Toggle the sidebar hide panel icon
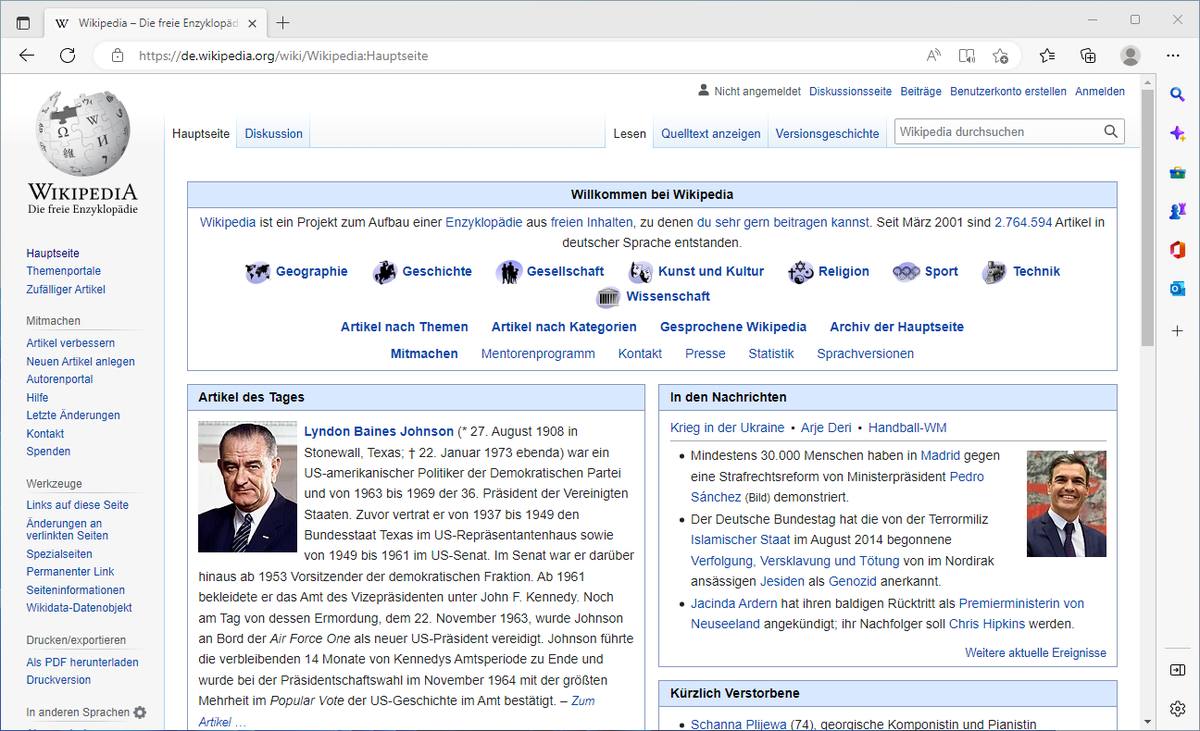 click(1177, 669)
